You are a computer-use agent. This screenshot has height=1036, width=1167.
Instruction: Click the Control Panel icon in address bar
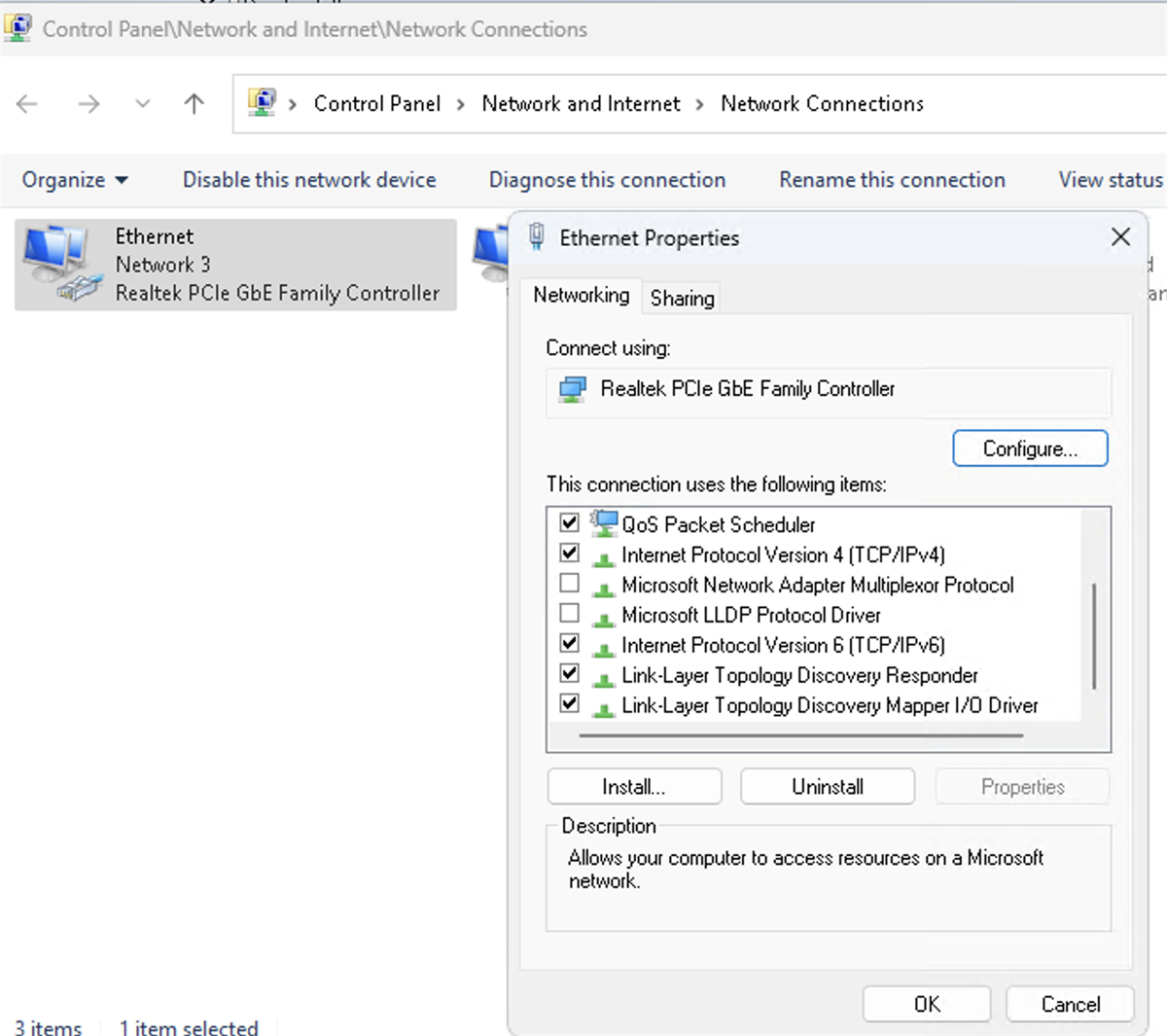(x=262, y=102)
